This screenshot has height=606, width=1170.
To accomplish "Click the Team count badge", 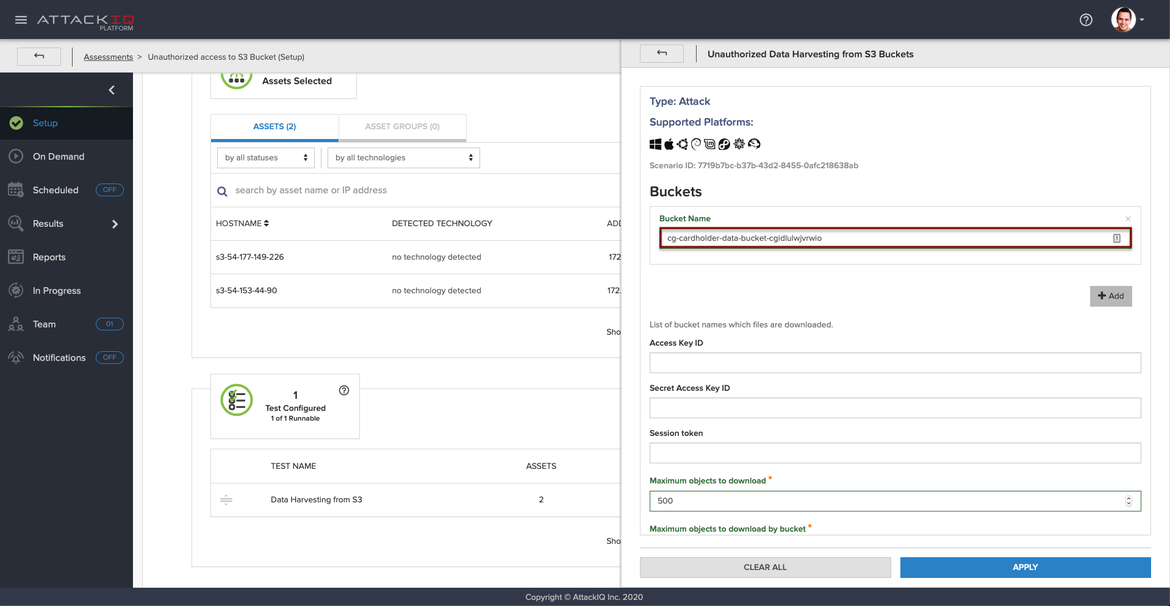I will [x=109, y=324].
